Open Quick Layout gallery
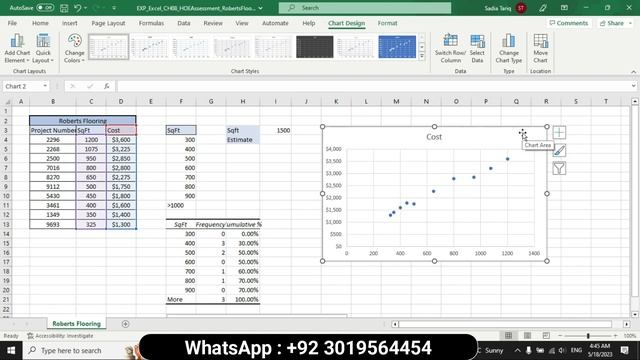Viewport: 640px width, 360px height. (x=43, y=48)
